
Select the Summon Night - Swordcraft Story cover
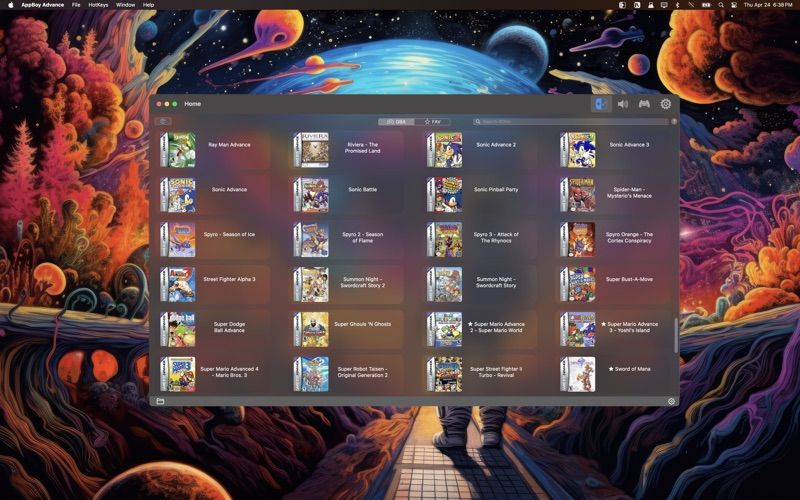[x=444, y=285]
